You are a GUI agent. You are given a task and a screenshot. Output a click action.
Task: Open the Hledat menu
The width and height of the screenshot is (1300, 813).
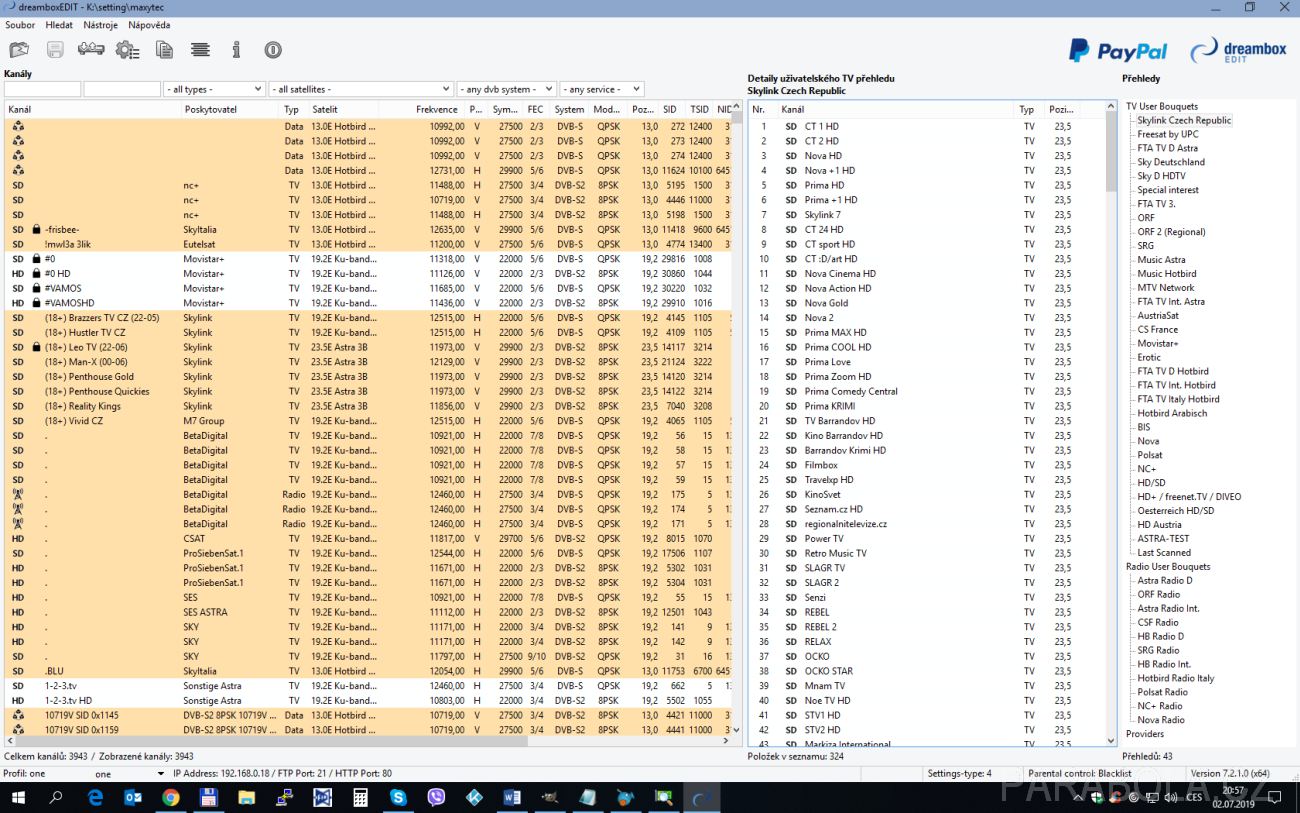tap(59, 25)
